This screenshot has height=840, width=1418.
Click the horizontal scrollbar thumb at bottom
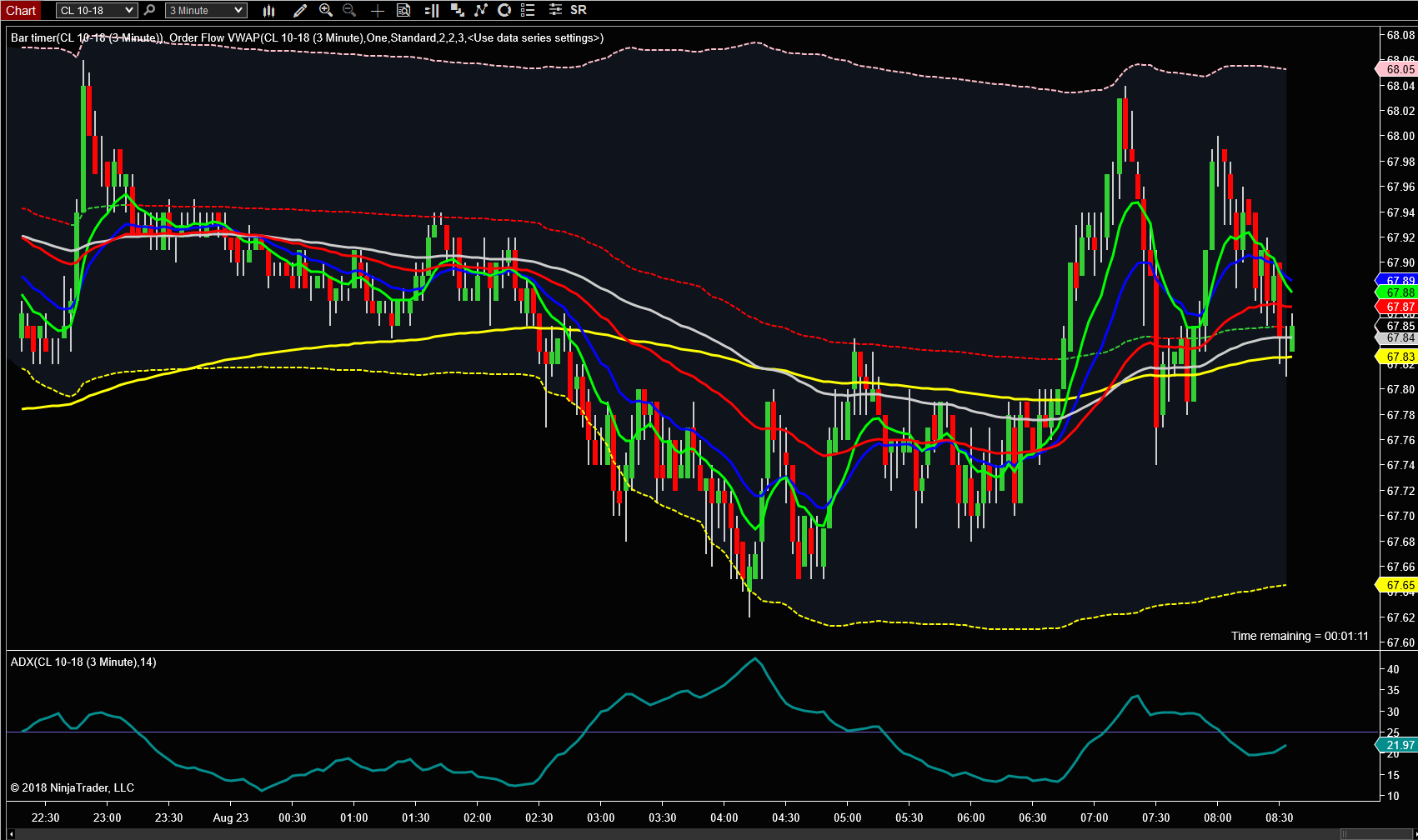pyautogui.click(x=1377, y=834)
